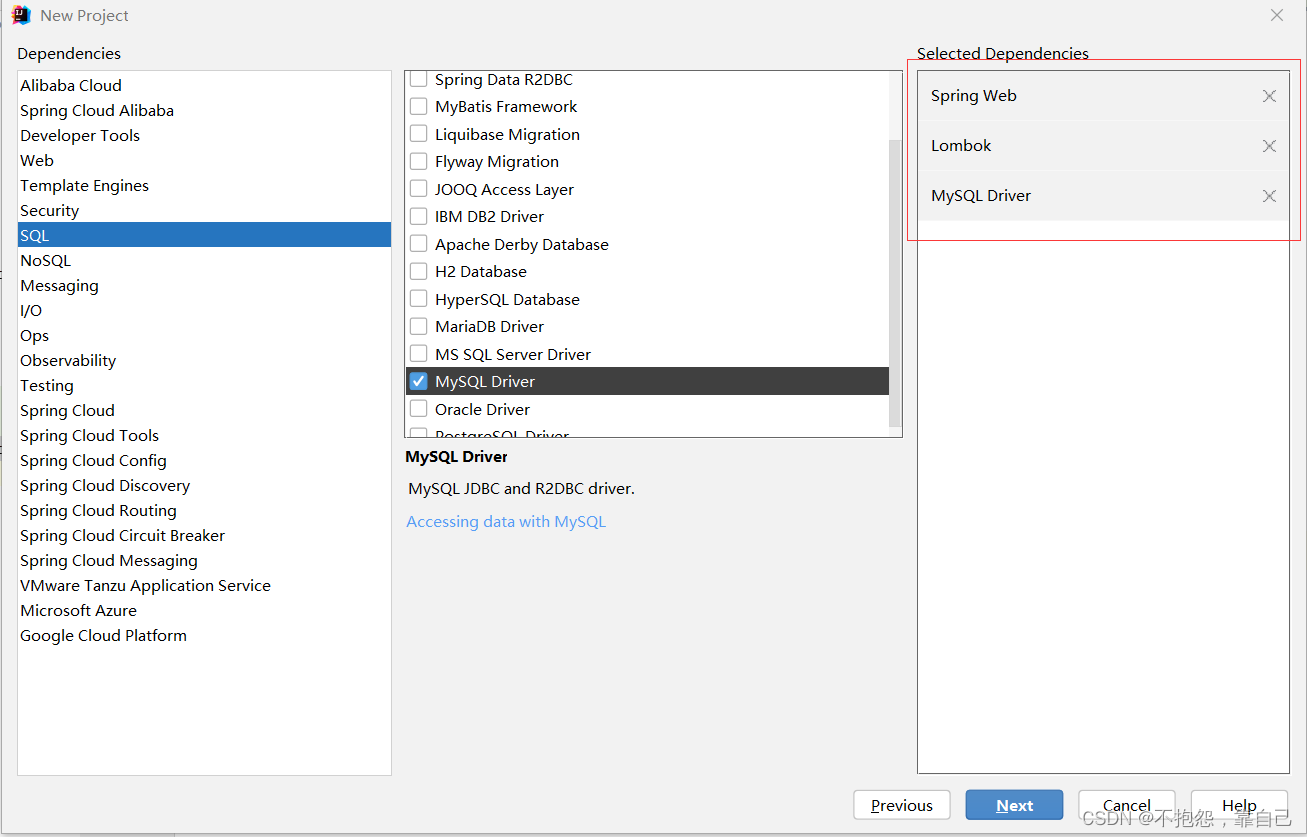
Task: Tick the HyperSQL Database checkbox
Action: [x=419, y=299]
